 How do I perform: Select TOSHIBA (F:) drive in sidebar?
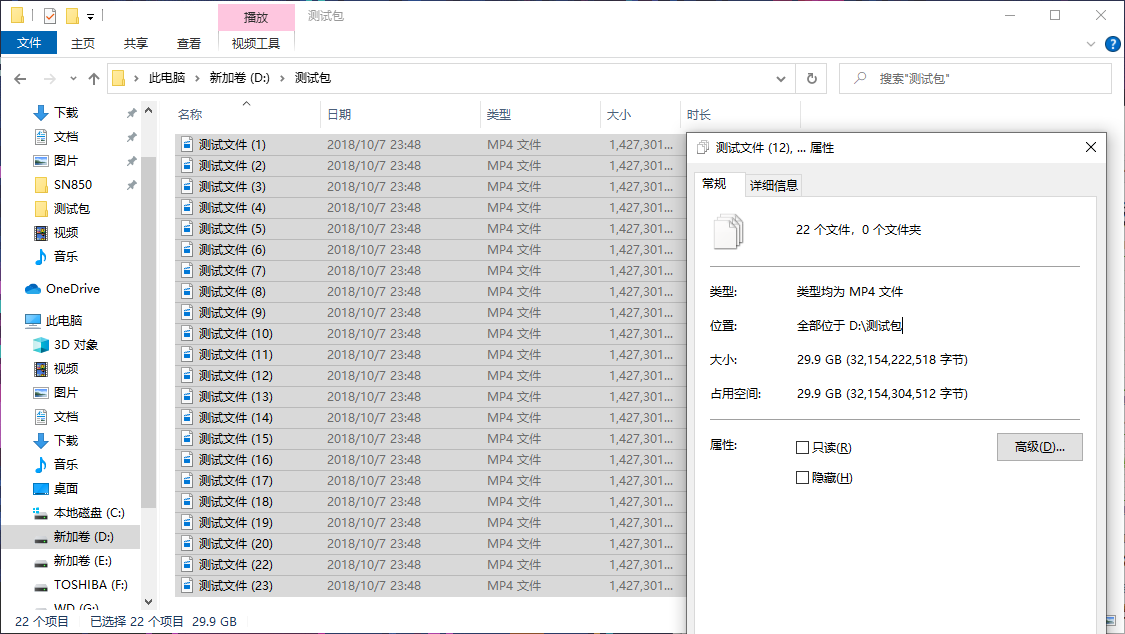81,585
